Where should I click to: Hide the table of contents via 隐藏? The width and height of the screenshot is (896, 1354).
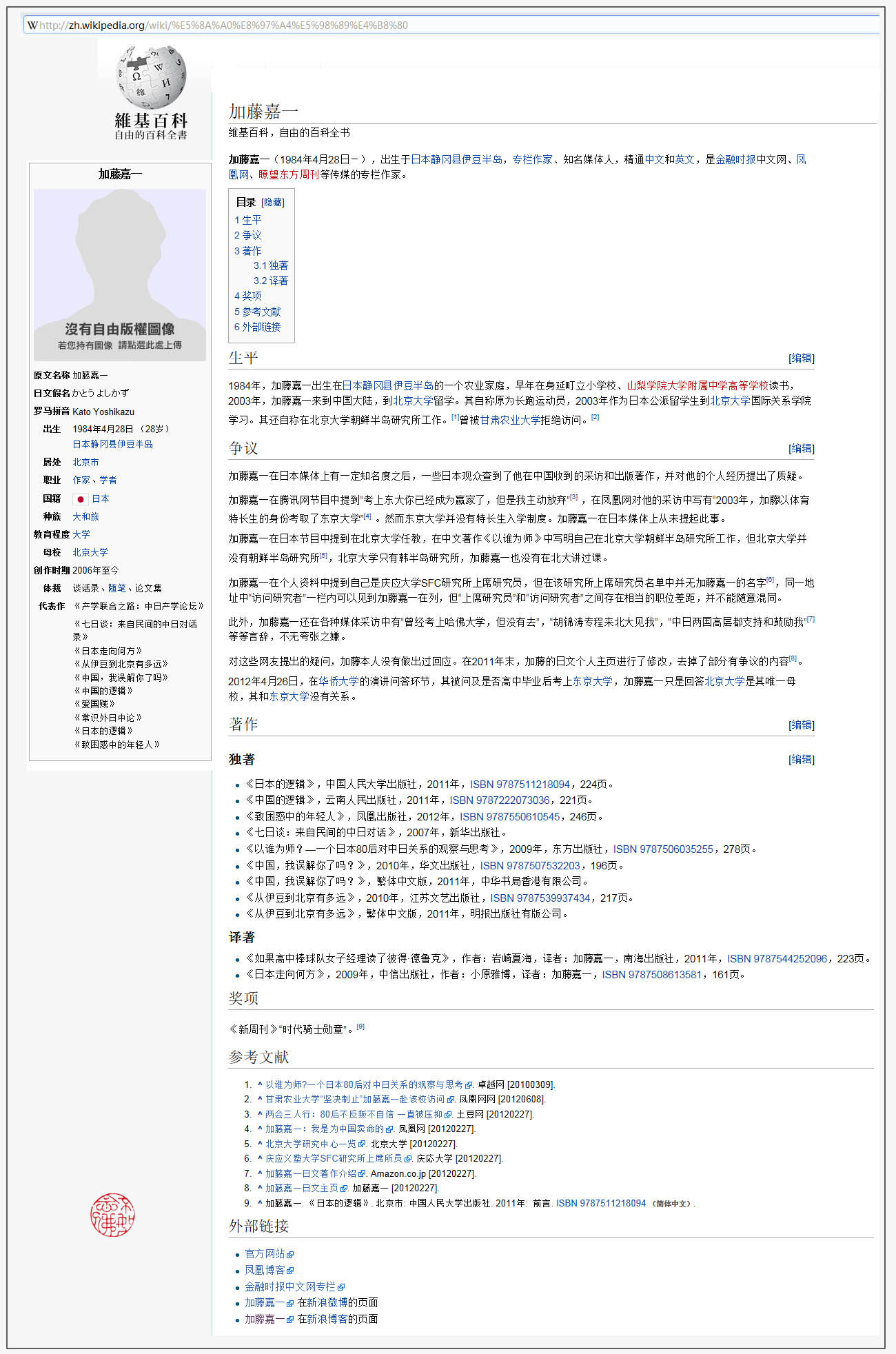coord(273,202)
